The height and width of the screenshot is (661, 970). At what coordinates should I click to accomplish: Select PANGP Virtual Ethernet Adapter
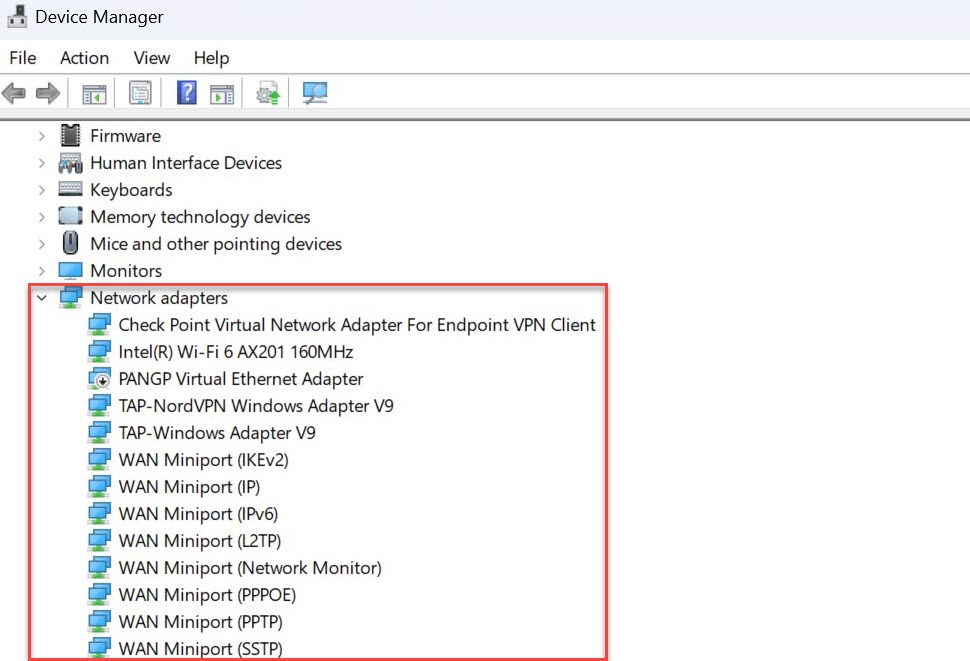241,378
